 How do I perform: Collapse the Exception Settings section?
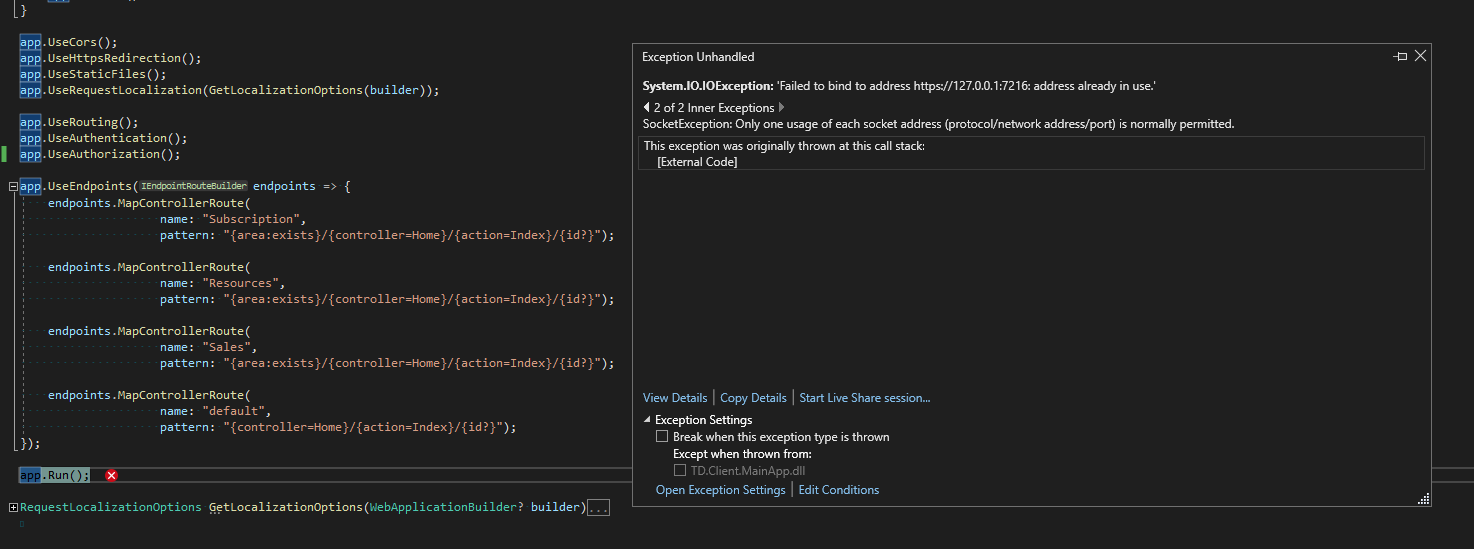click(x=646, y=420)
